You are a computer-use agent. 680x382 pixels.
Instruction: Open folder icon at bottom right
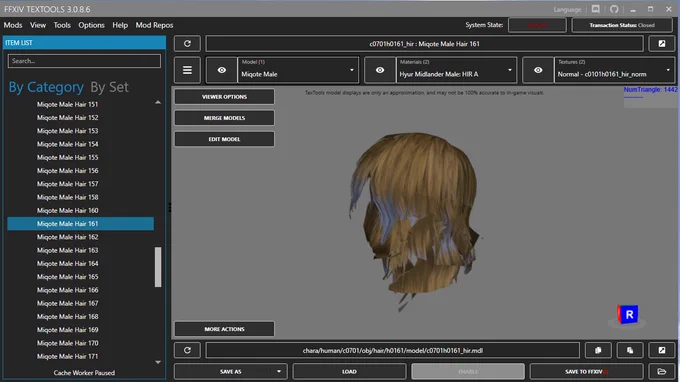[x=661, y=372]
